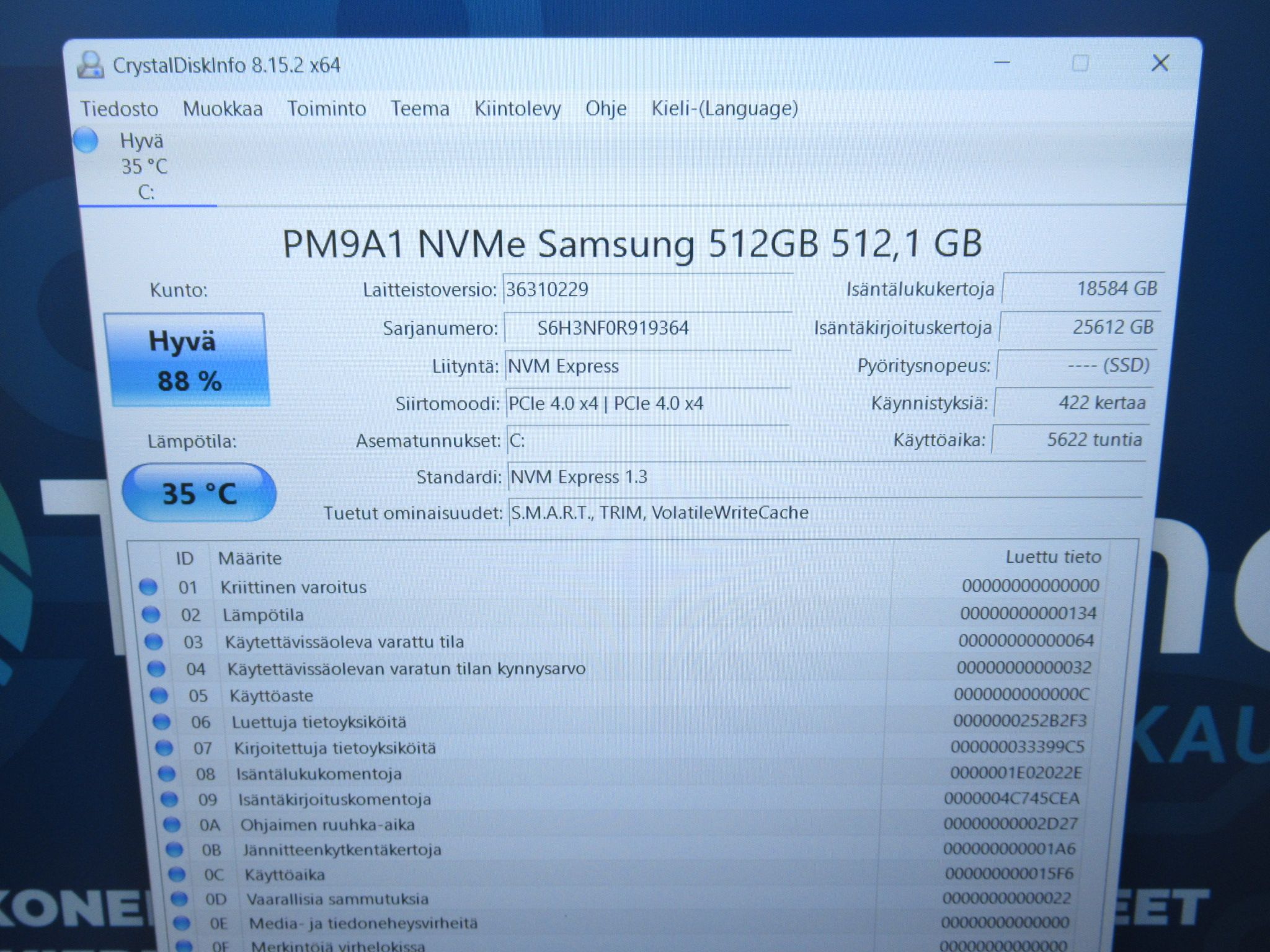This screenshot has width=1270, height=952.
Task: Select the blue status circle for drive C:
Action: pos(86,140)
